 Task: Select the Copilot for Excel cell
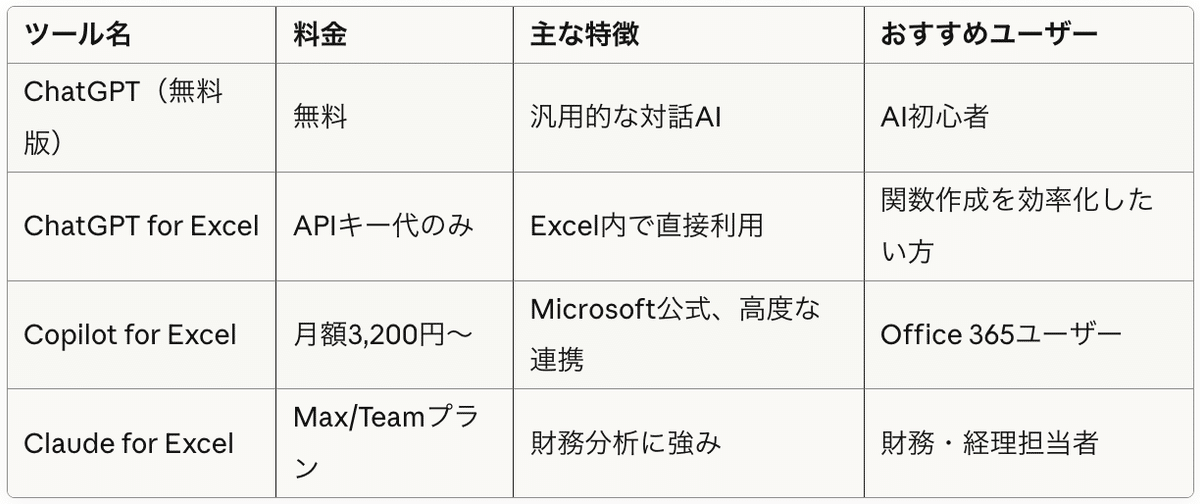click(x=130, y=334)
